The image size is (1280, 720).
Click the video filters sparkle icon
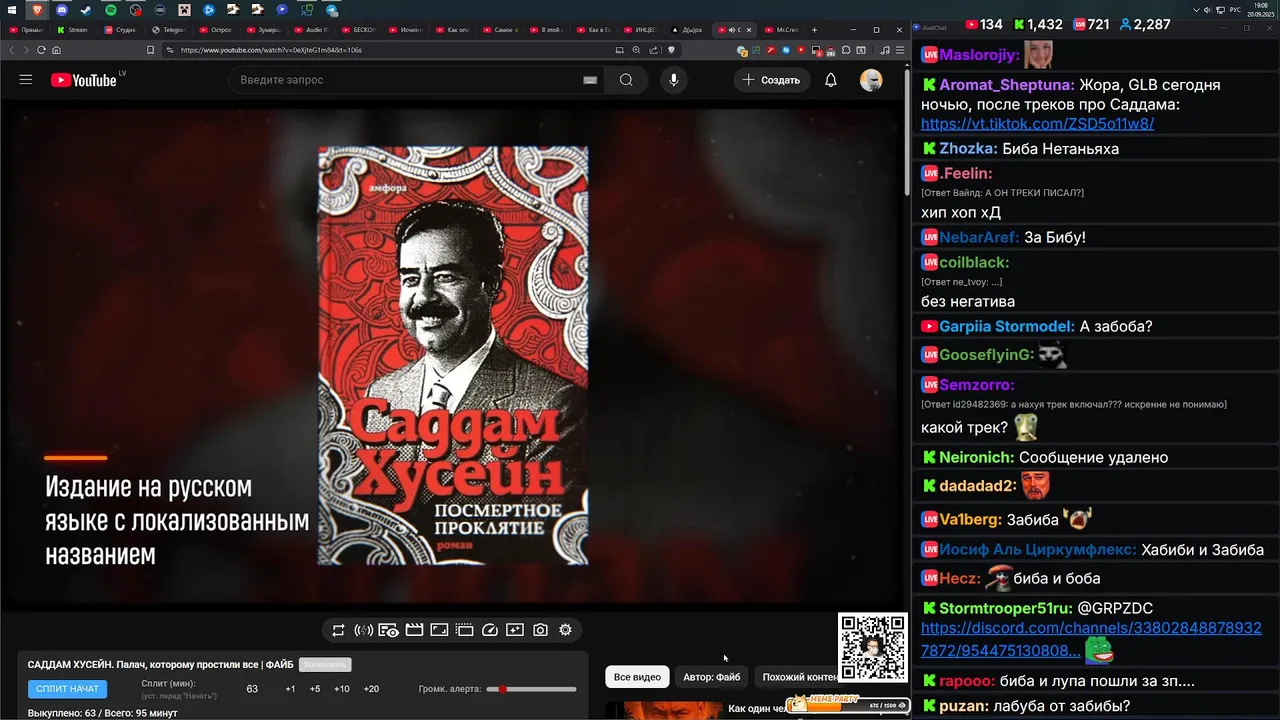(x=515, y=630)
